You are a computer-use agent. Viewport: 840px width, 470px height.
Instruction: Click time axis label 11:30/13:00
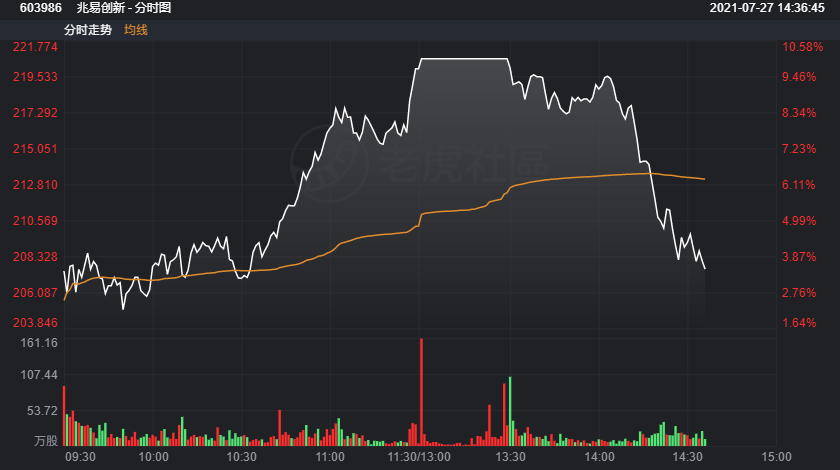(419, 457)
